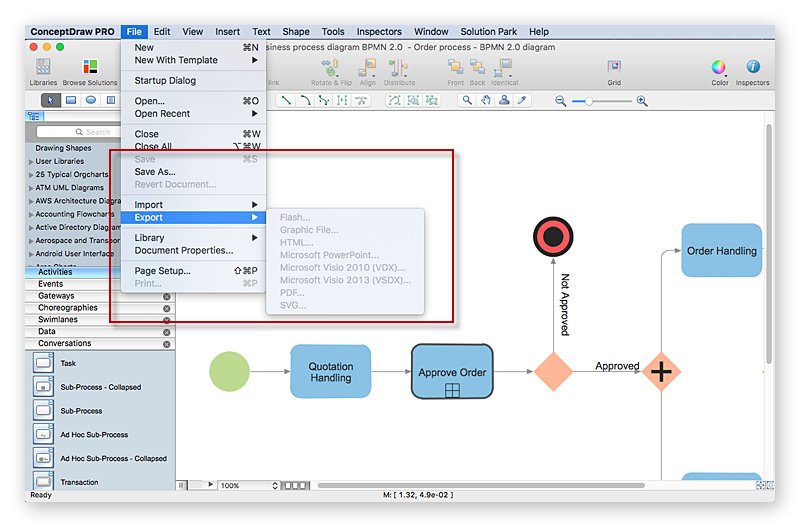The width and height of the screenshot is (800, 527).
Task: Click the Distribute tool
Action: [398, 67]
